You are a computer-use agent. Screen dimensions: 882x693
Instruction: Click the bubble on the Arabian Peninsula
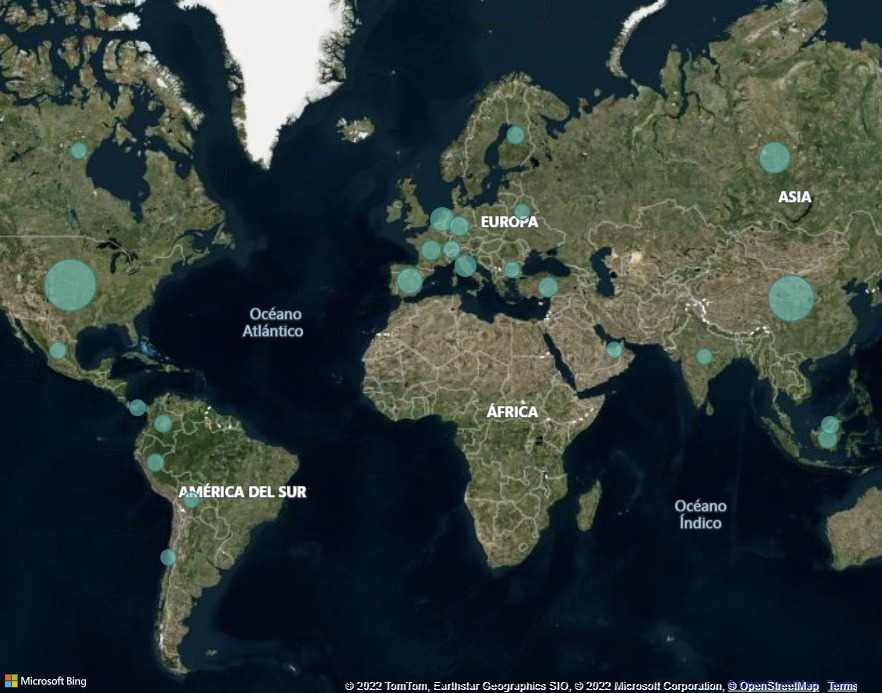pyautogui.click(x=614, y=349)
